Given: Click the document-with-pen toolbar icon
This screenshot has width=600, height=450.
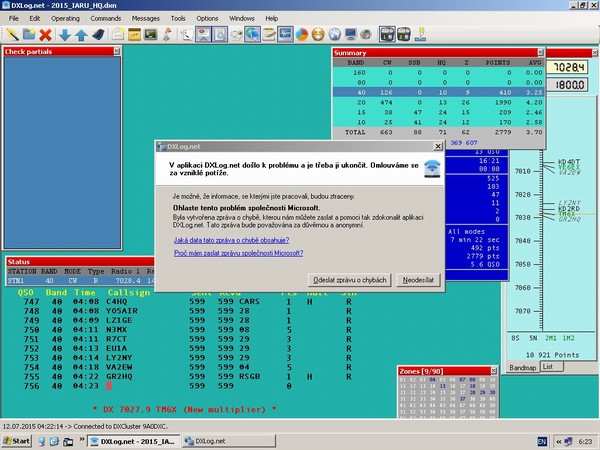Looking at the screenshot, I should [187, 34].
